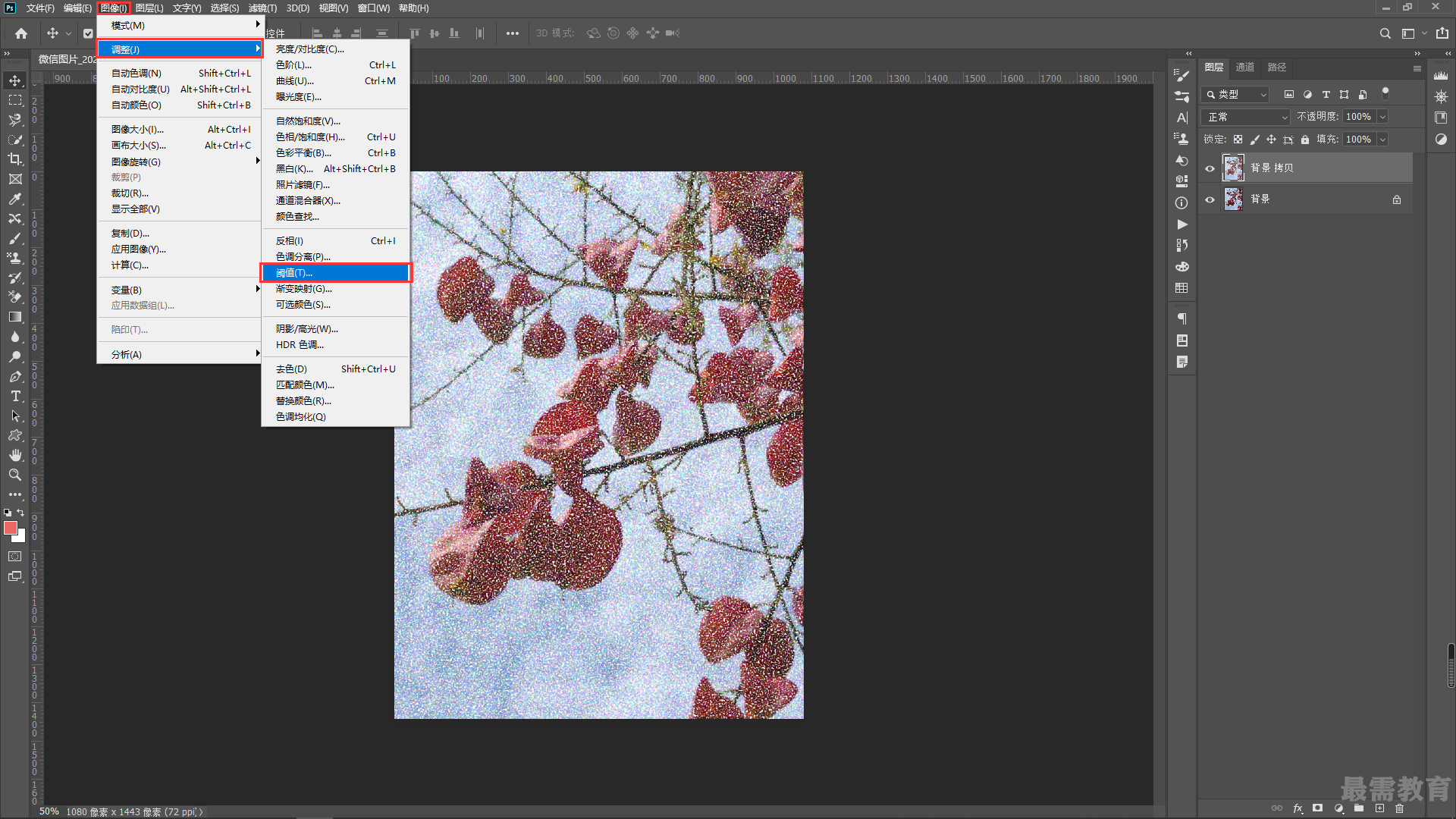Open 滤镜(T) menu
The width and height of the screenshot is (1456, 819).
pyautogui.click(x=262, y=8)
